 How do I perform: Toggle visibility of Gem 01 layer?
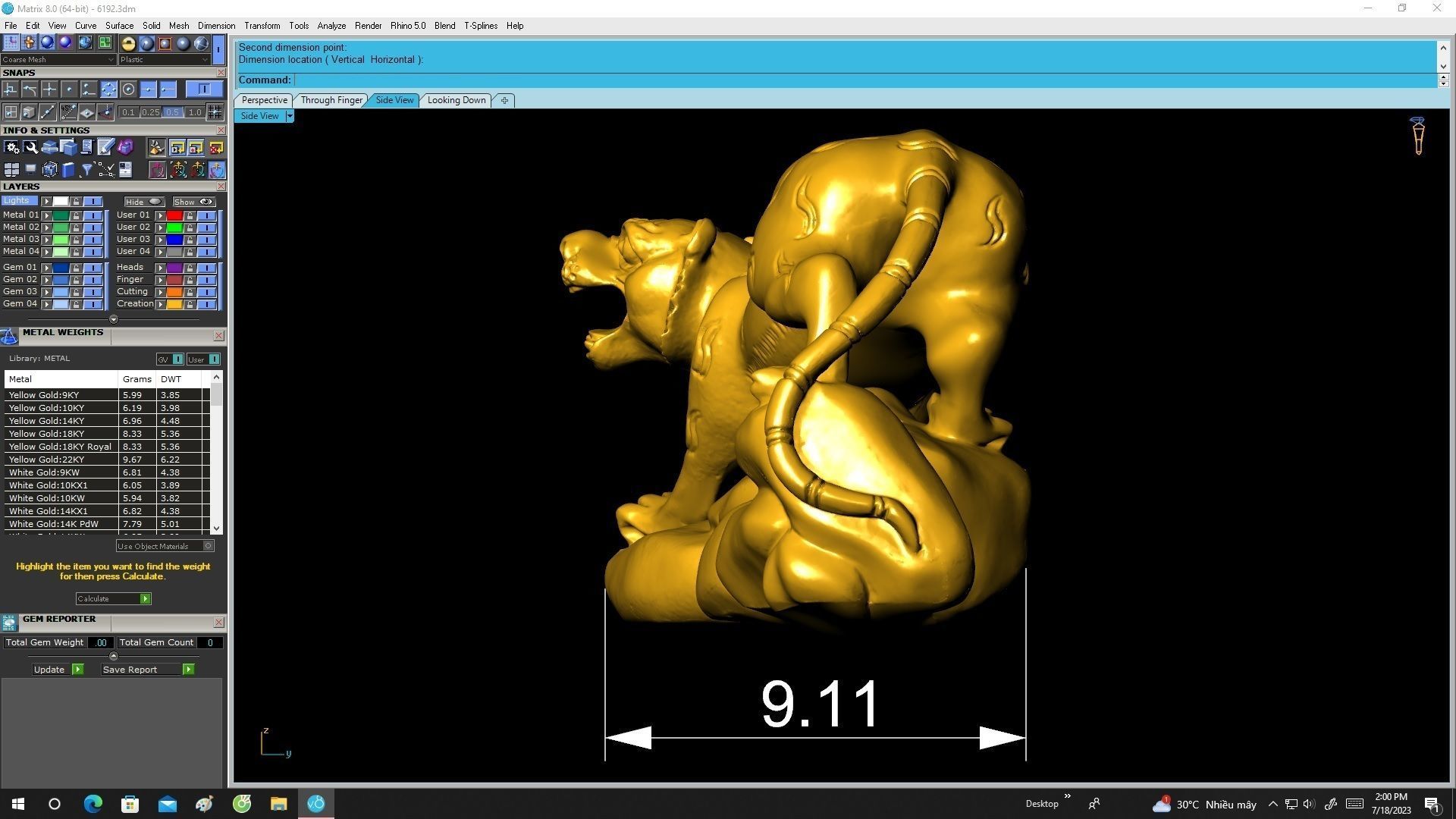click(93, 268)
